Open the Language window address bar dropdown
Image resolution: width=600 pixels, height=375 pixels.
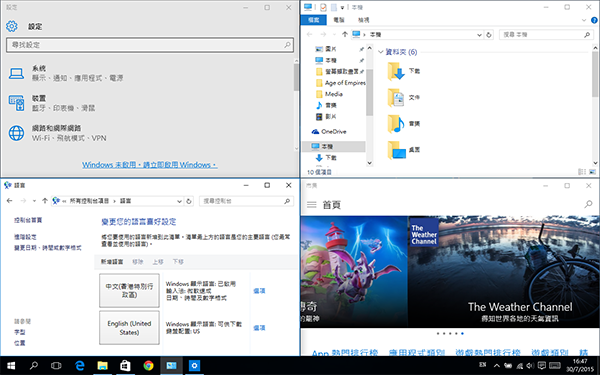coord(179,201)
